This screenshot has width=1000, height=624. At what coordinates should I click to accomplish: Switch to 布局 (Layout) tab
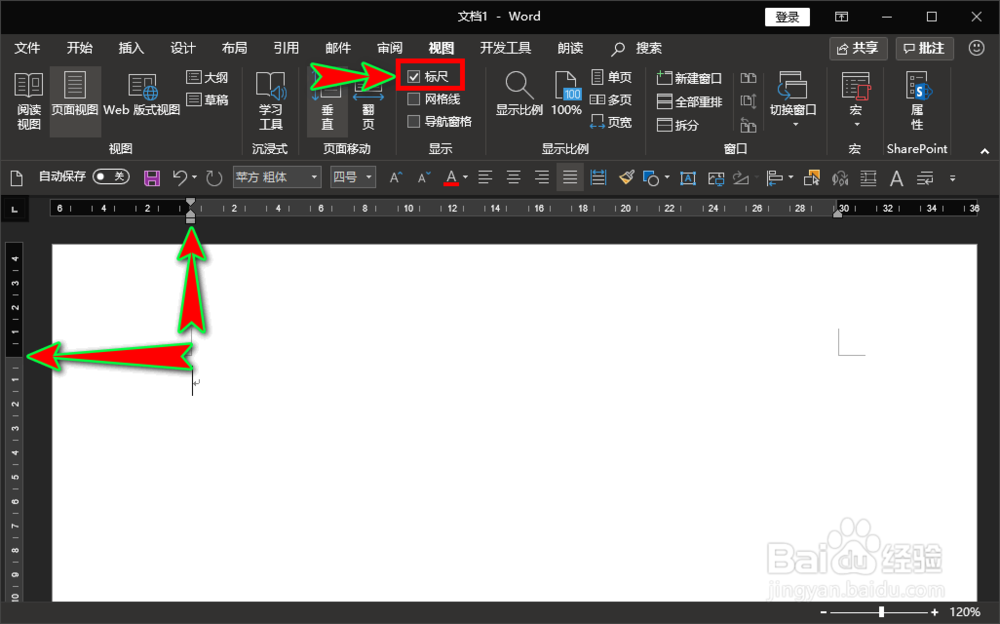[234, 48]
